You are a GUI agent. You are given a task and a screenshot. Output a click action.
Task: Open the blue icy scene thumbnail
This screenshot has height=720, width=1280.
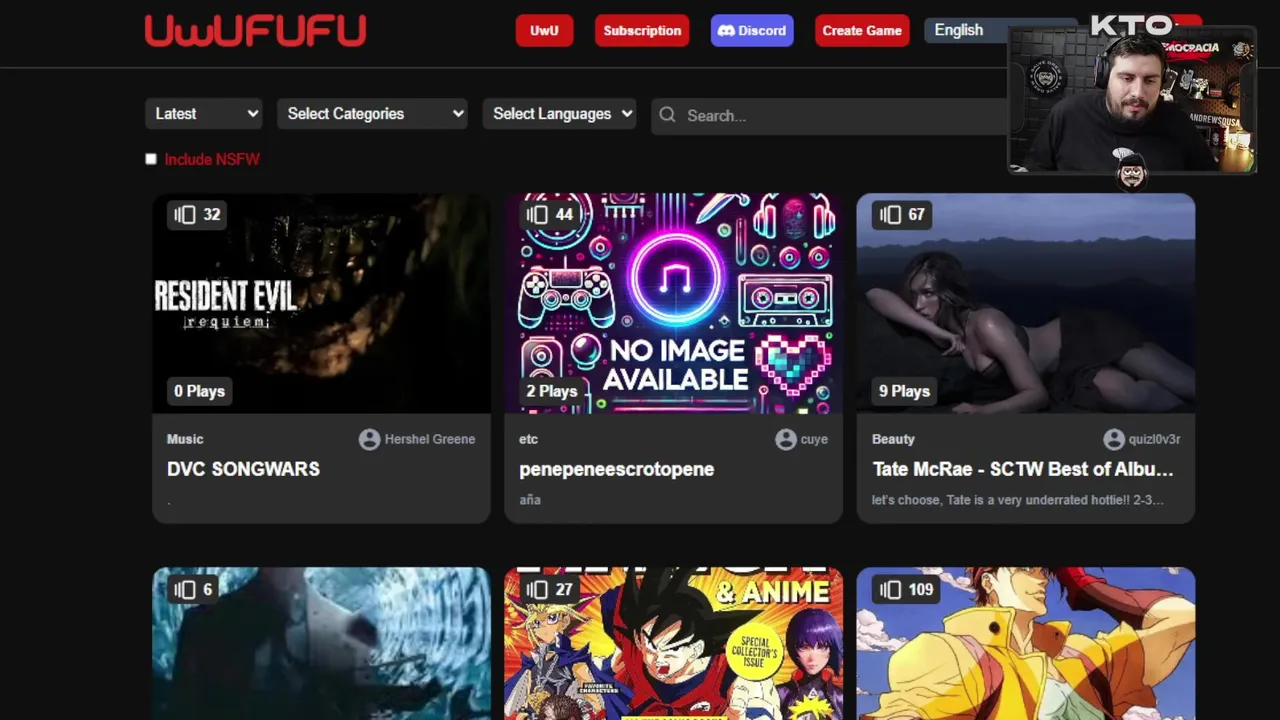[x=321, y=643]
